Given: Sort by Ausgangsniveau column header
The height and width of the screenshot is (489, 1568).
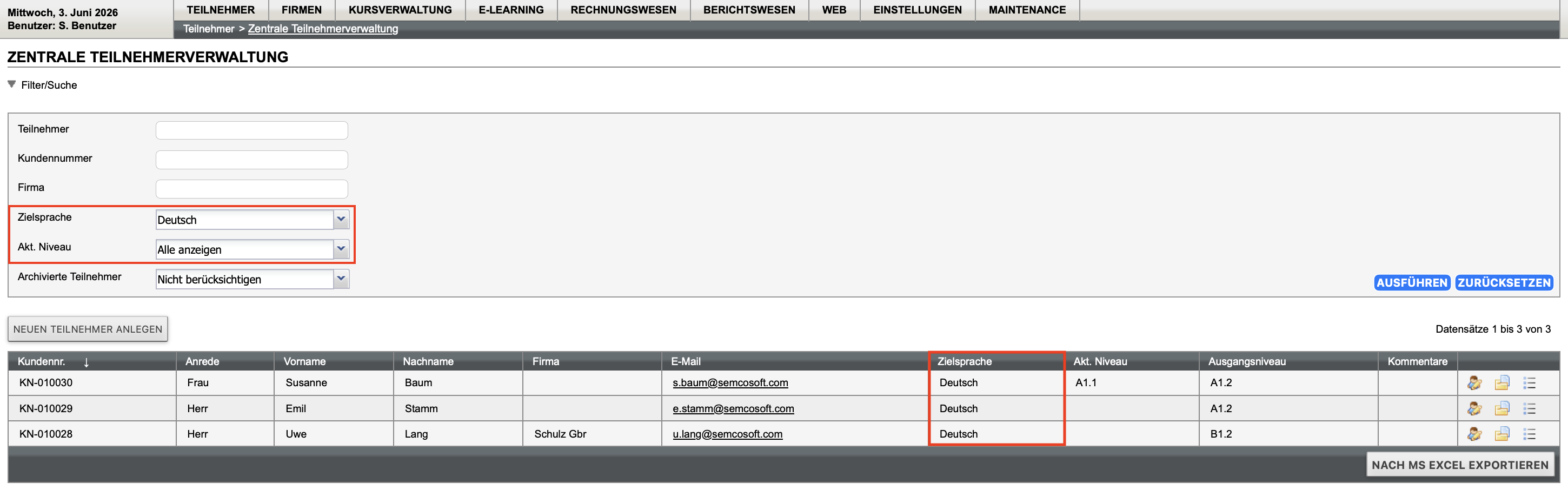Looking at the screenshot, I should coord(1247,362).
